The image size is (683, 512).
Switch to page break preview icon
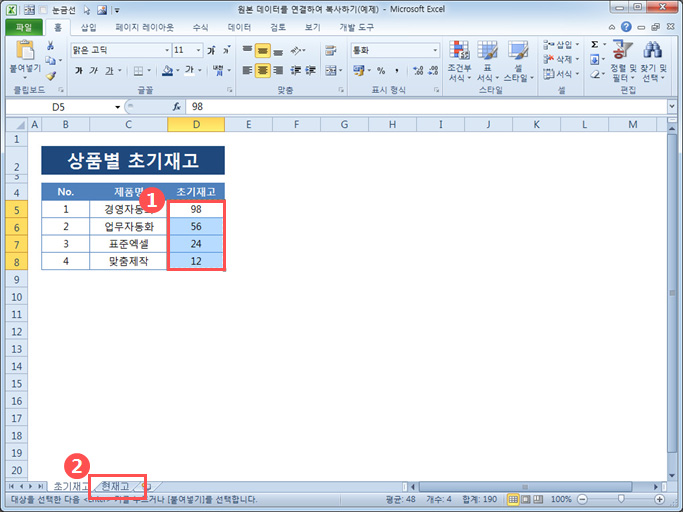(x=538, y=499)
